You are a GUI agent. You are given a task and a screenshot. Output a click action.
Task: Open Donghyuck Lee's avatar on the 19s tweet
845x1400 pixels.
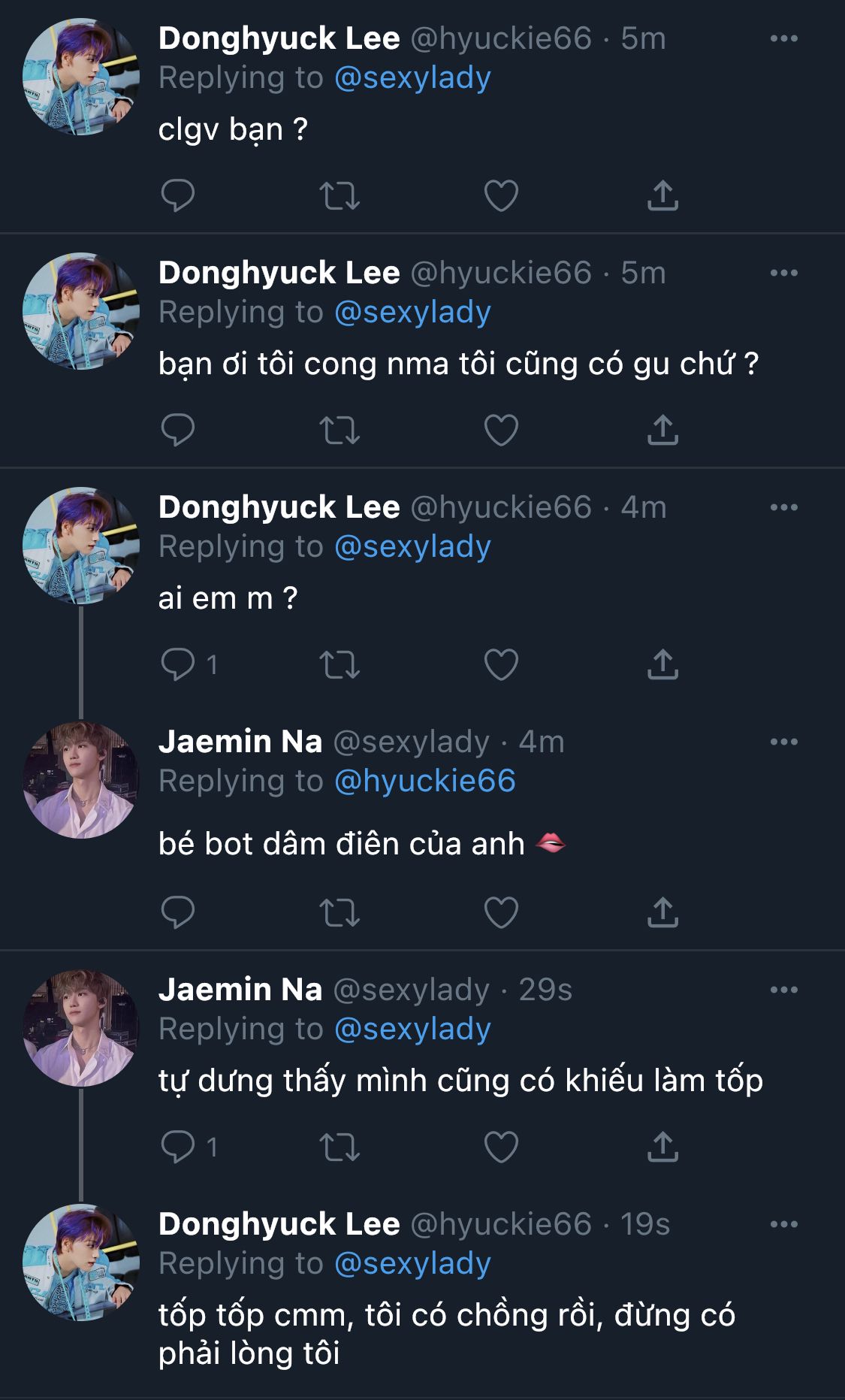tap(81, 1262)
